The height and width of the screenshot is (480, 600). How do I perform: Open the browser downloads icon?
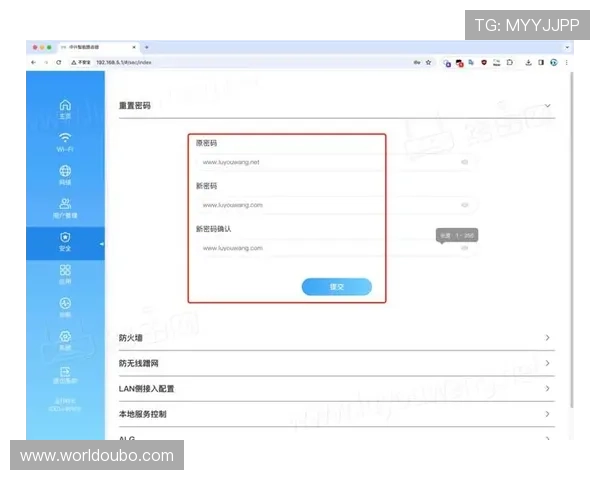(x=528, y=62)
